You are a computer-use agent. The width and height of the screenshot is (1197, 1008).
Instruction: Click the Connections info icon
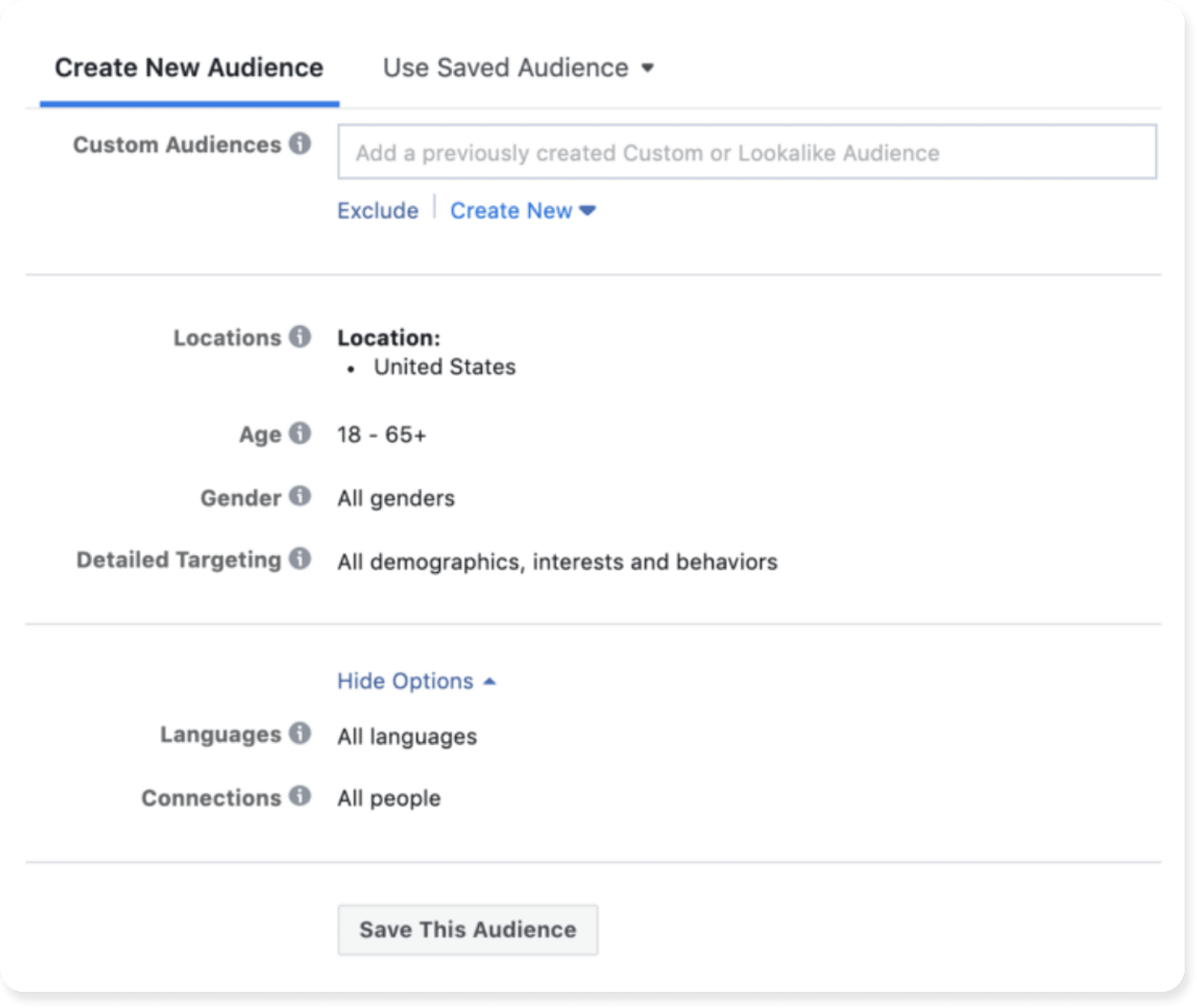(300, 796)
